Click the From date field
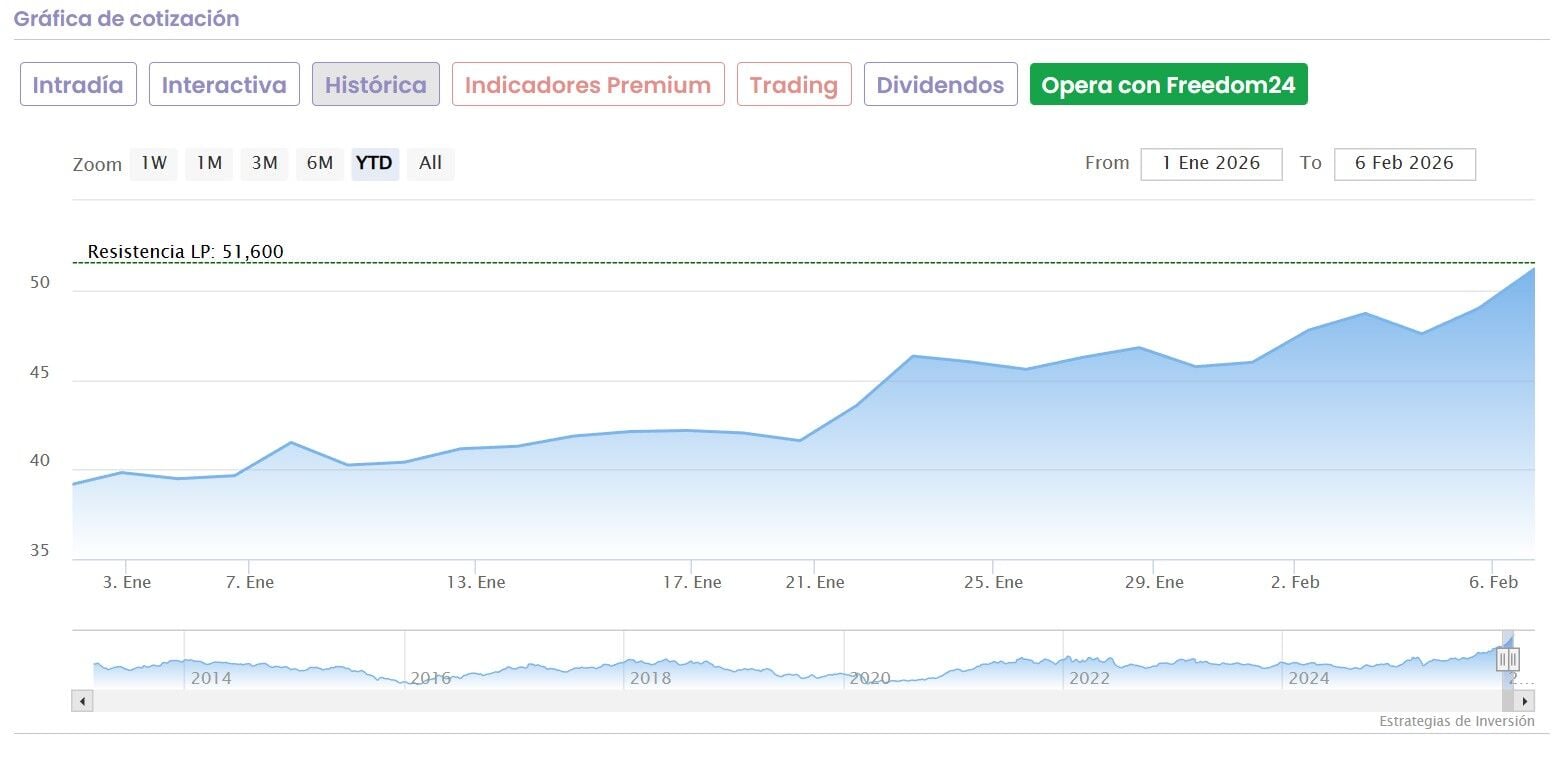This screenshot has height=758, width=1554. [1211, 163]
